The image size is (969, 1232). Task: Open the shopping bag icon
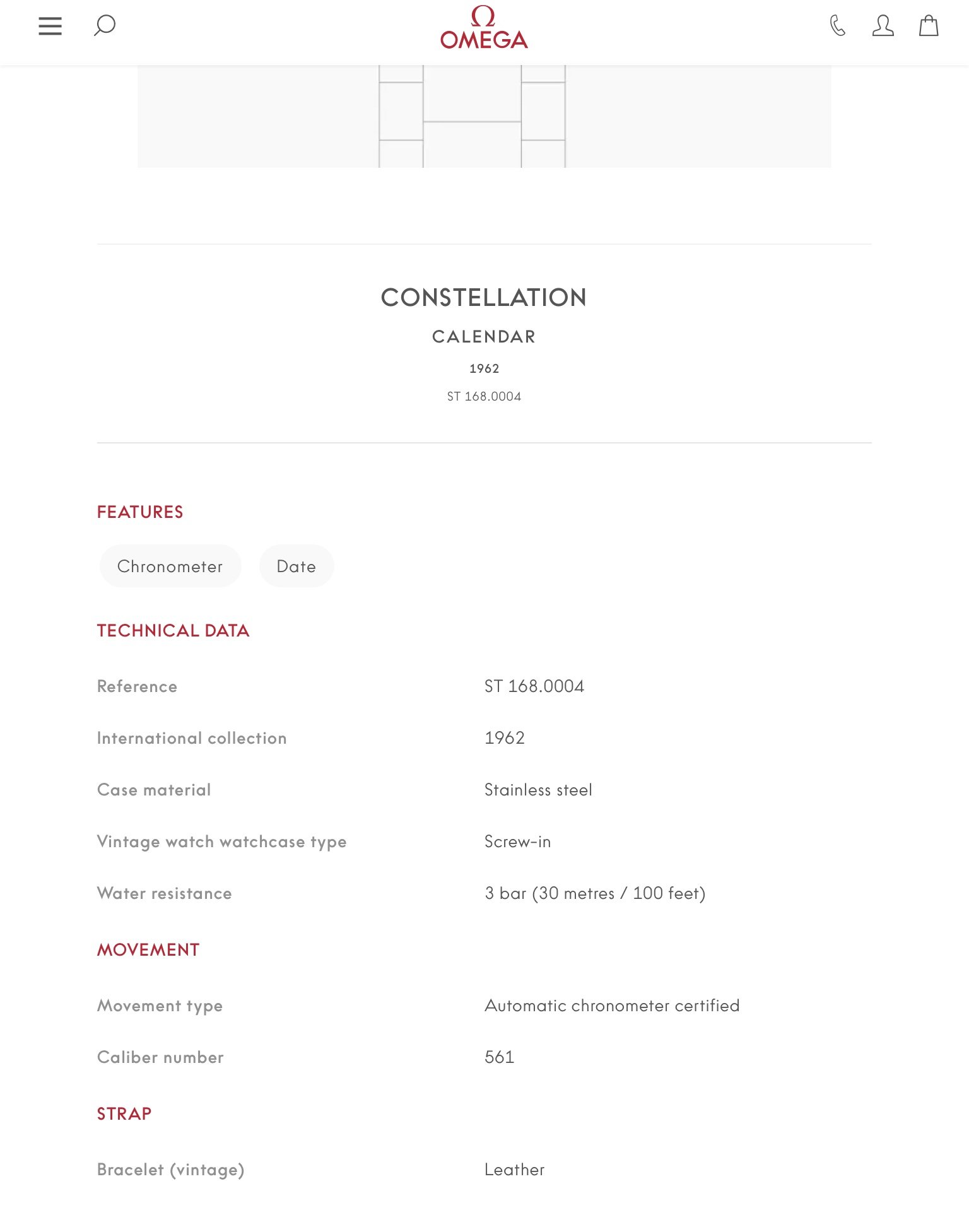tap(928, 26)
